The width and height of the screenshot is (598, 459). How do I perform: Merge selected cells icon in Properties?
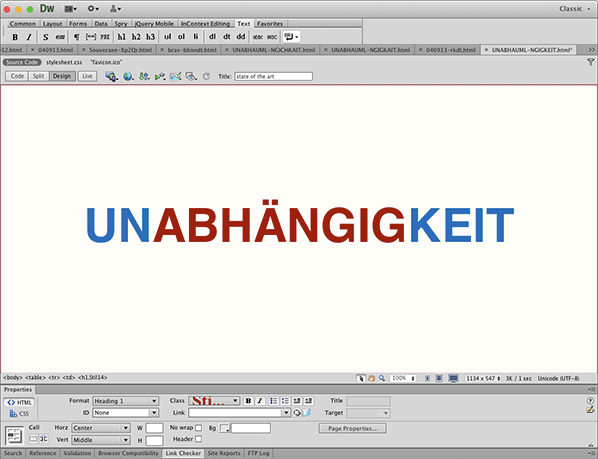pos(34,439)
